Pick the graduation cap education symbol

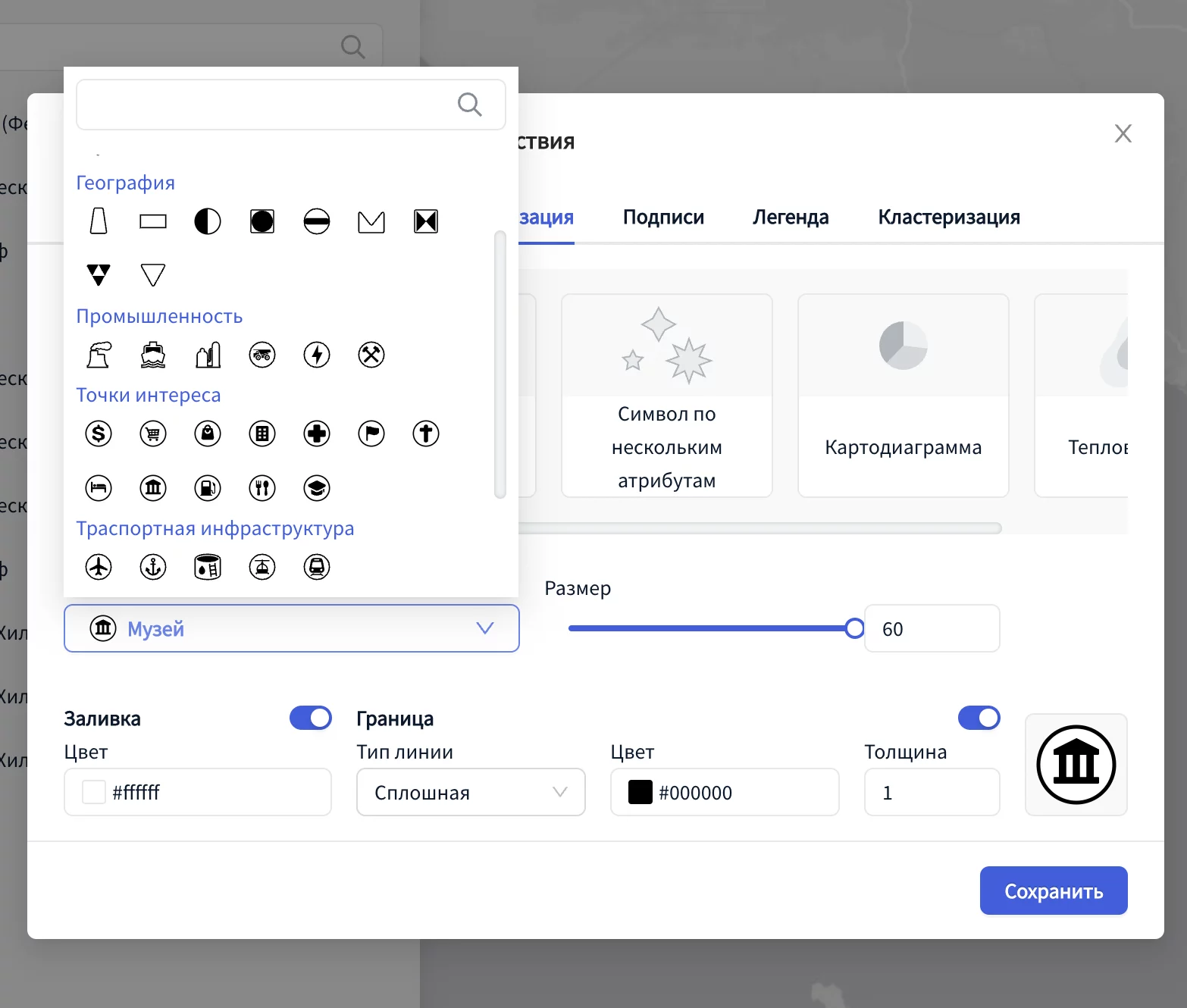pyautogui.click(x=317, y=488)
